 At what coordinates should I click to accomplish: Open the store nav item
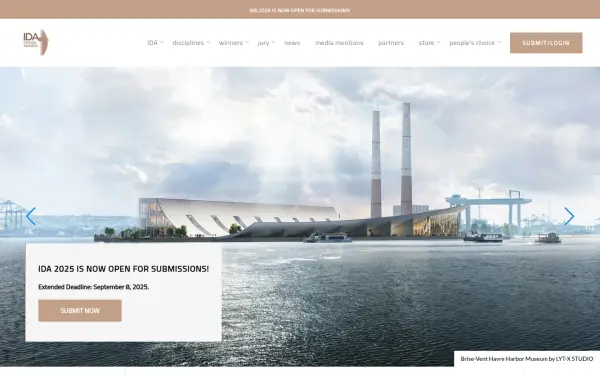(426, 43)
